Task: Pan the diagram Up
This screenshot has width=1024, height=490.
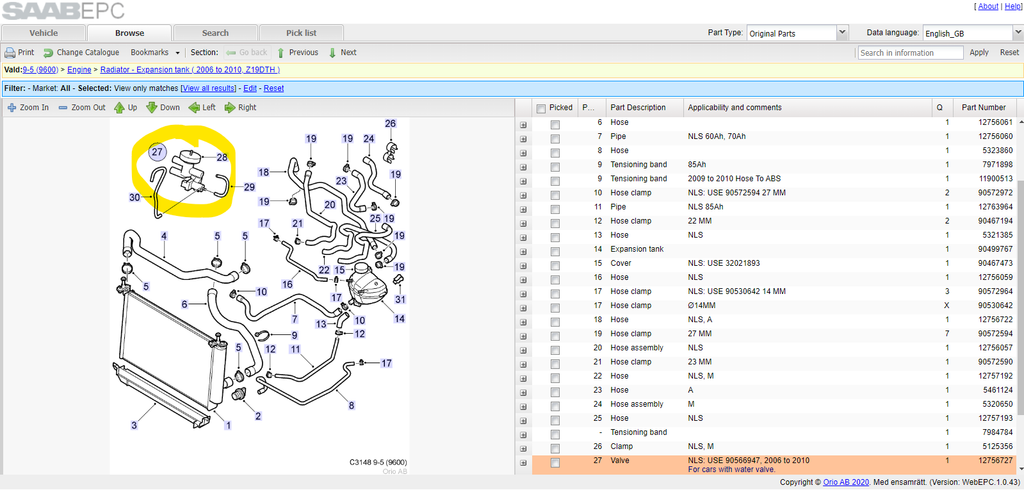Action: (x=125, y=108)
